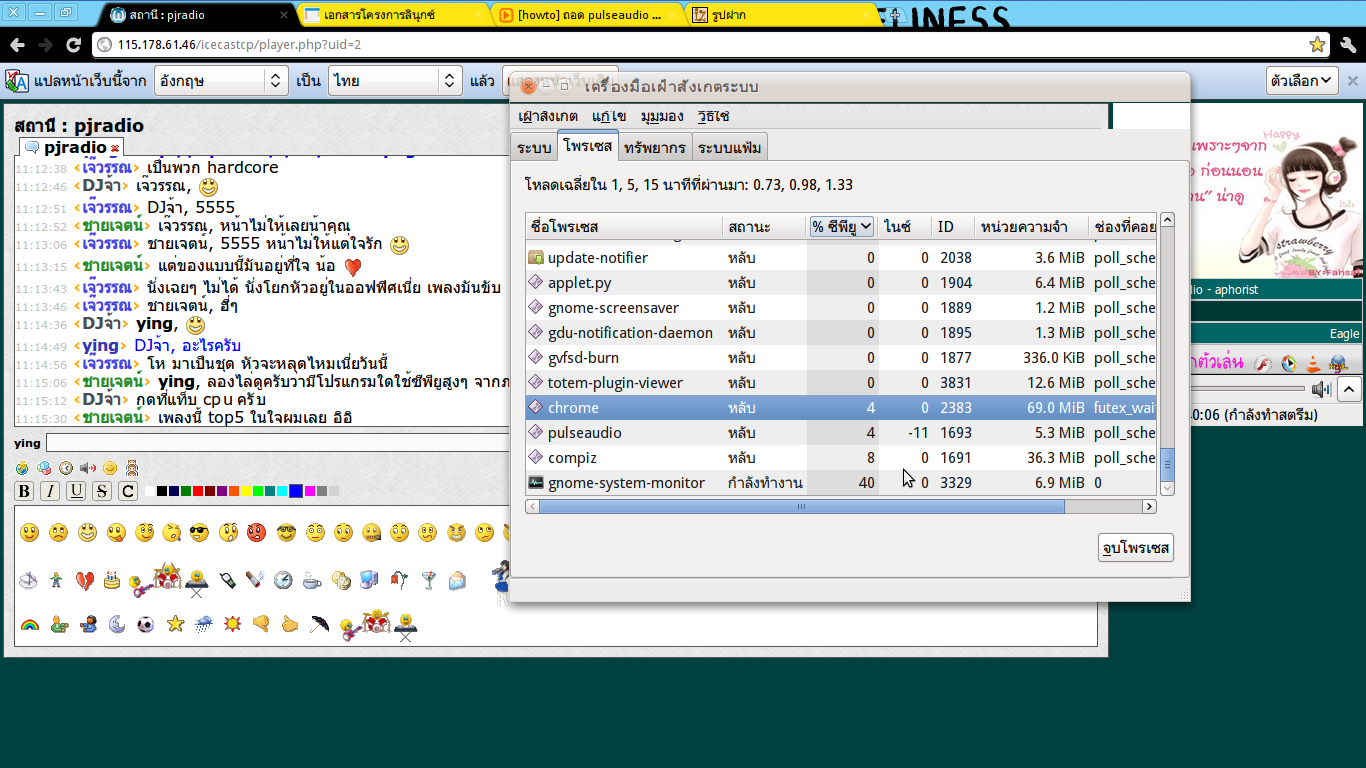Select the gnome-system-monitor process row
The image size is (1366, 768).
(842, 483)
